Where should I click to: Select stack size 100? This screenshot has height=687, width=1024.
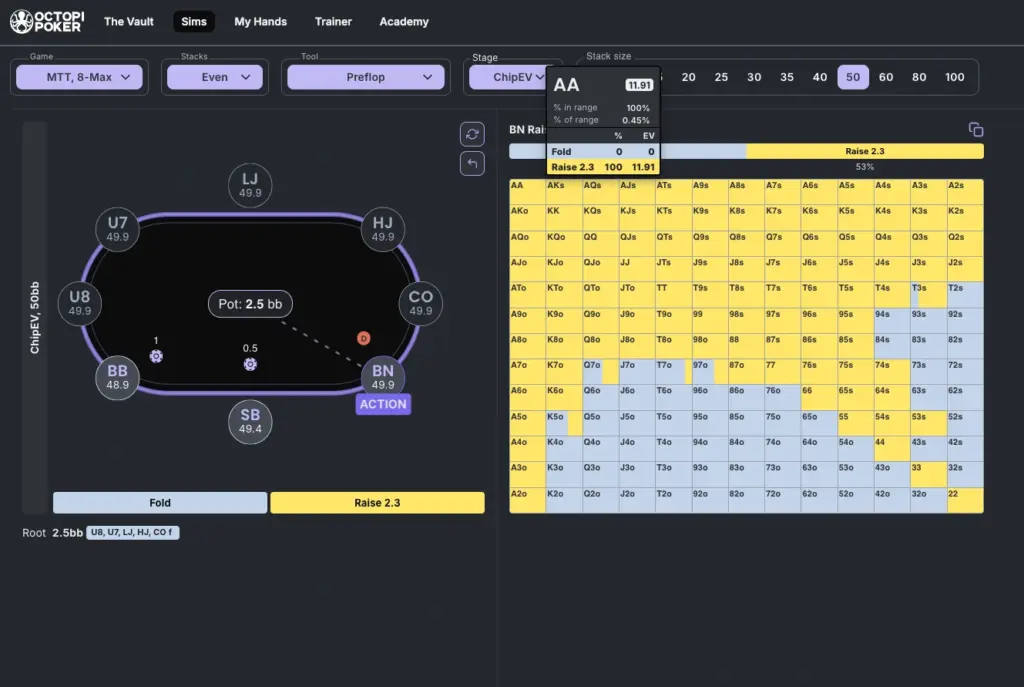point(955,77)
